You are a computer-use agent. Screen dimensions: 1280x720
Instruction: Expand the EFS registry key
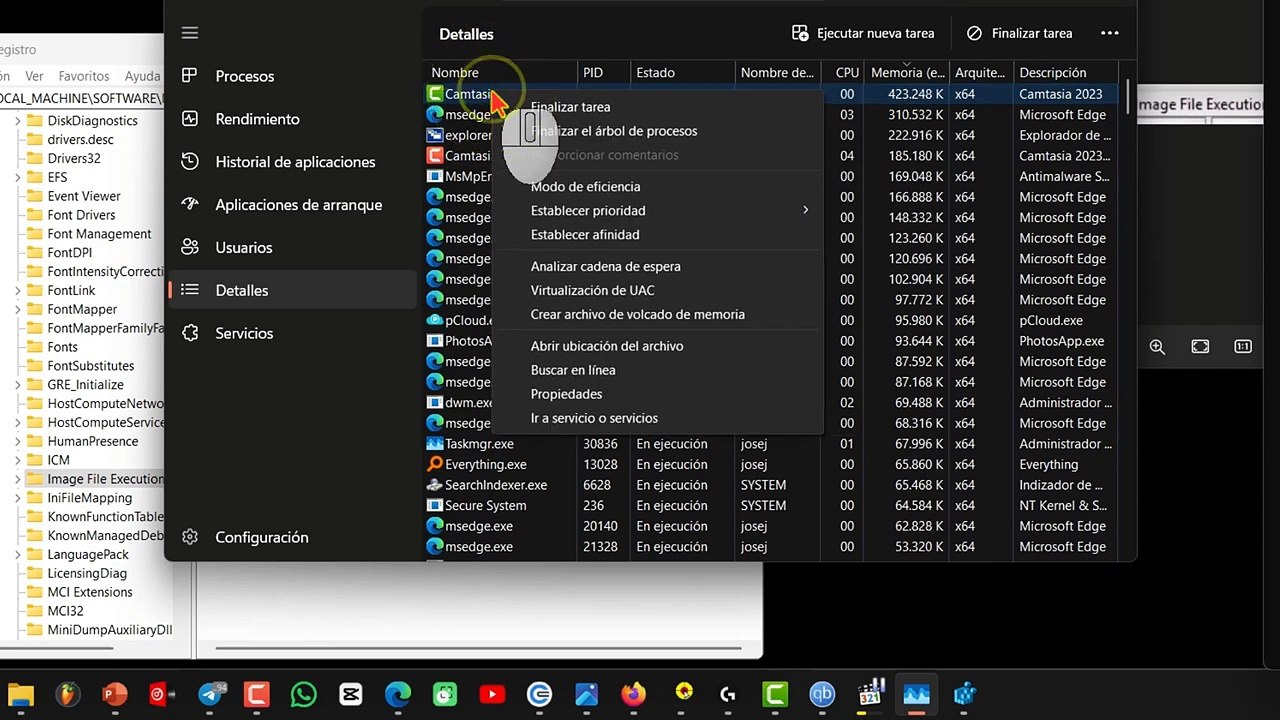pos(18,178)
